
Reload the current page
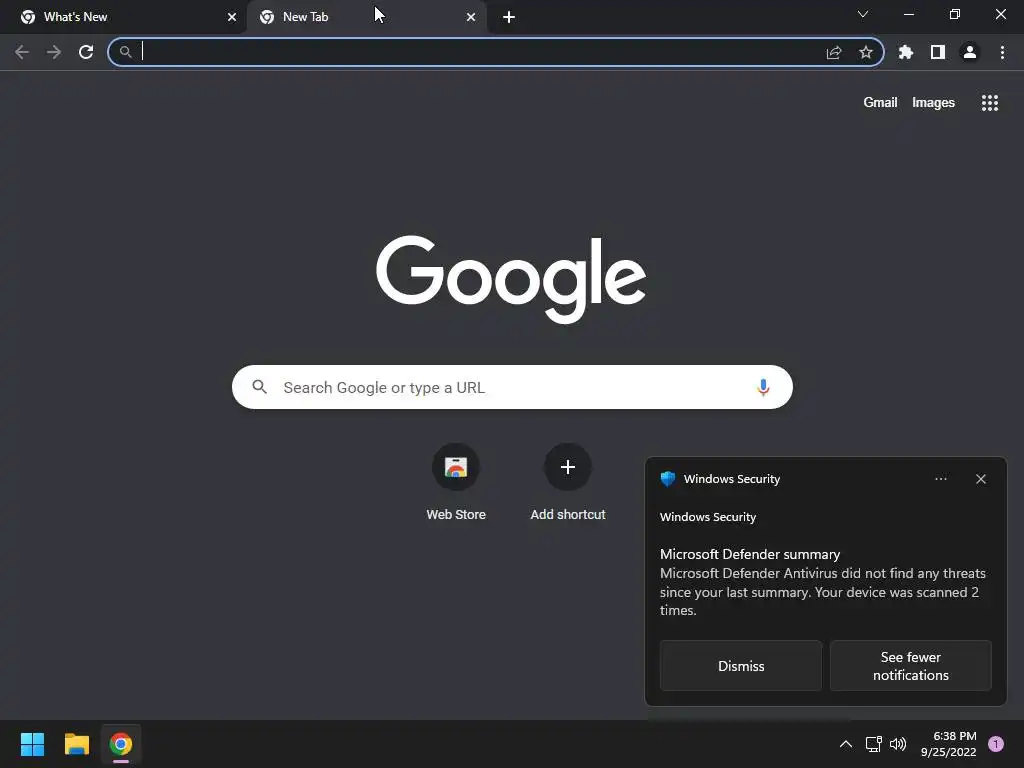(x=86, y=52)
